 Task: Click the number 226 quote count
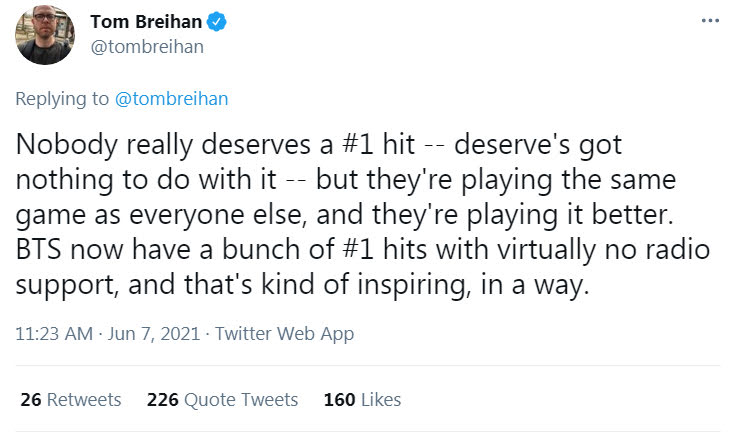coord(162,399)
